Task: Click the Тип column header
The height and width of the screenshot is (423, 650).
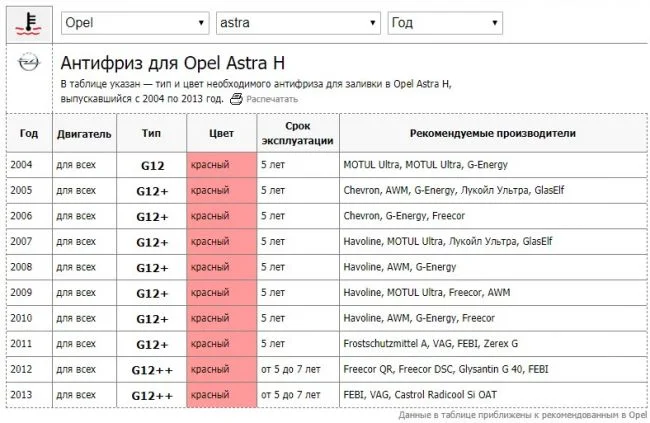Action: pyautogui.click(x=151, y=134)
